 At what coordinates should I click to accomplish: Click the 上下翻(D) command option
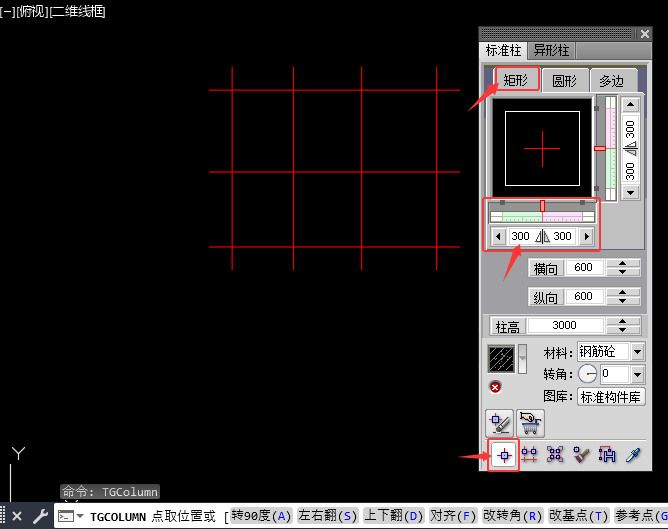click(394, 516)
